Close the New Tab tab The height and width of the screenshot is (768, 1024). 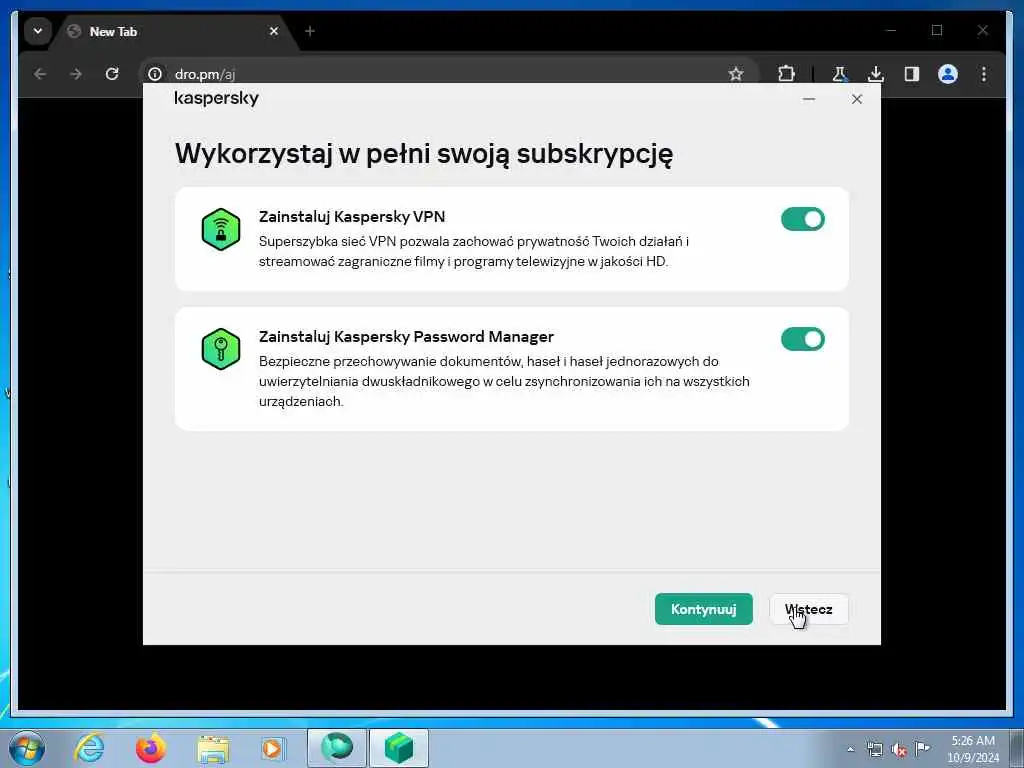[x=274, y=31]
